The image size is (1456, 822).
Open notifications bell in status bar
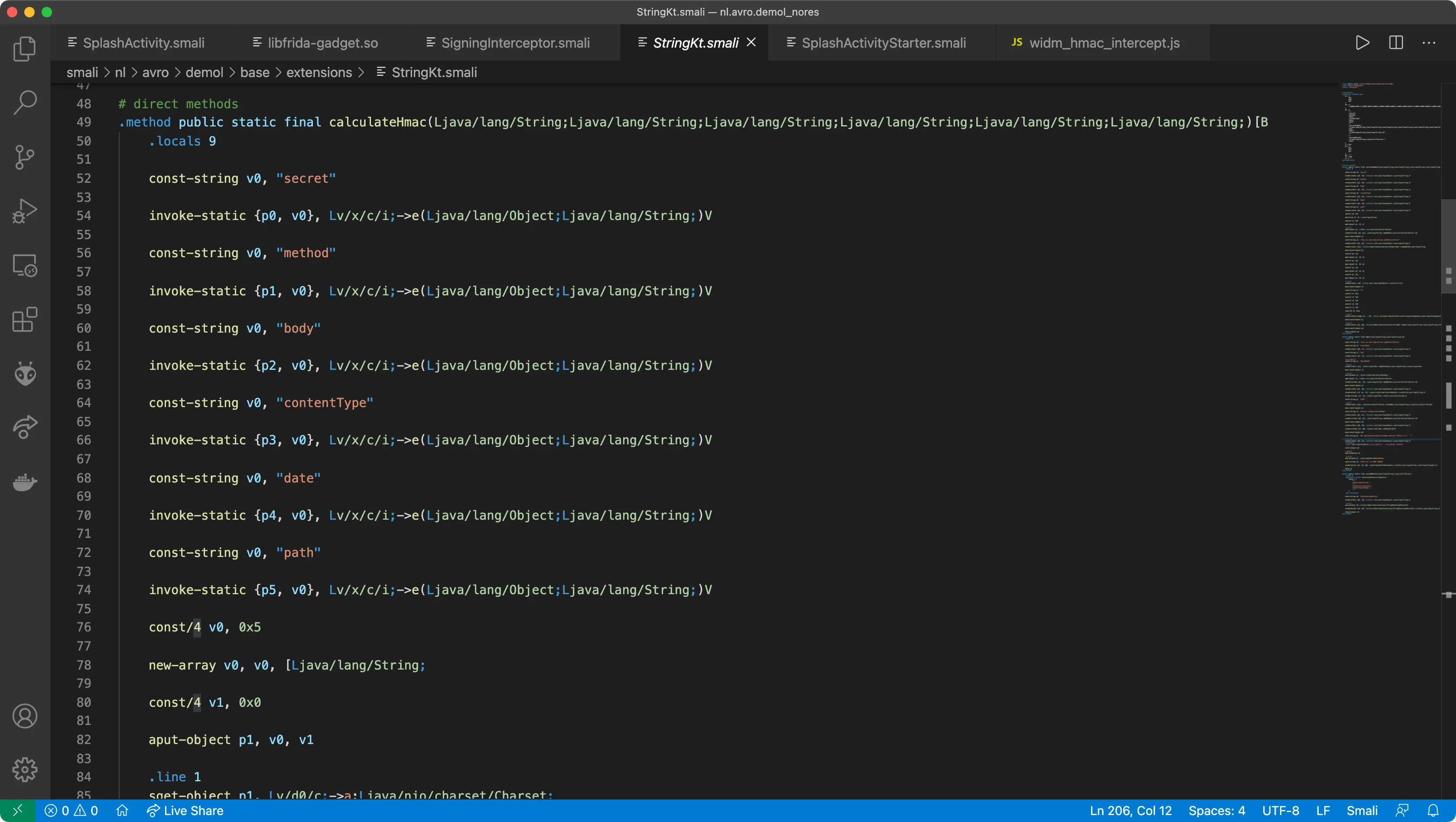point(1433,811)
